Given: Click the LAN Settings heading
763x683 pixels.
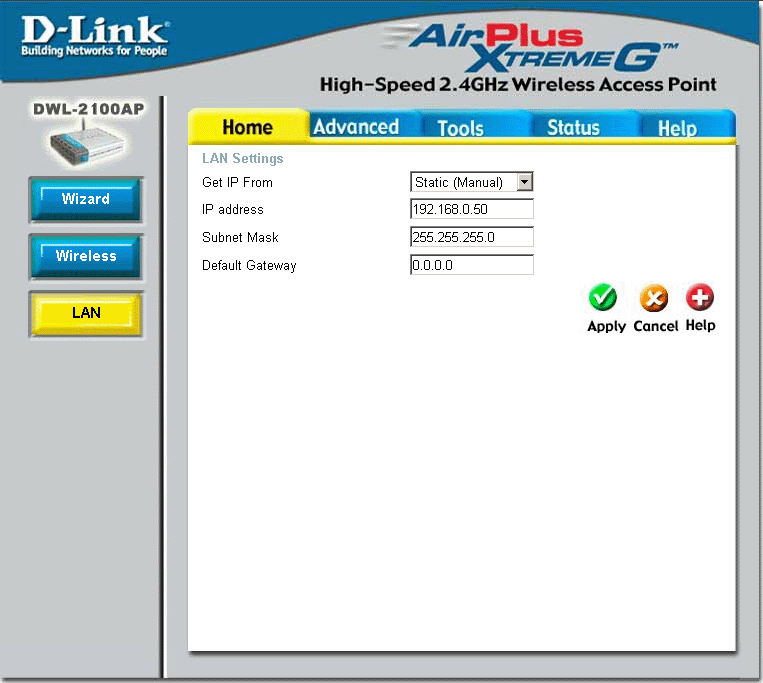Looking at the screenshot, I should 242,159.
